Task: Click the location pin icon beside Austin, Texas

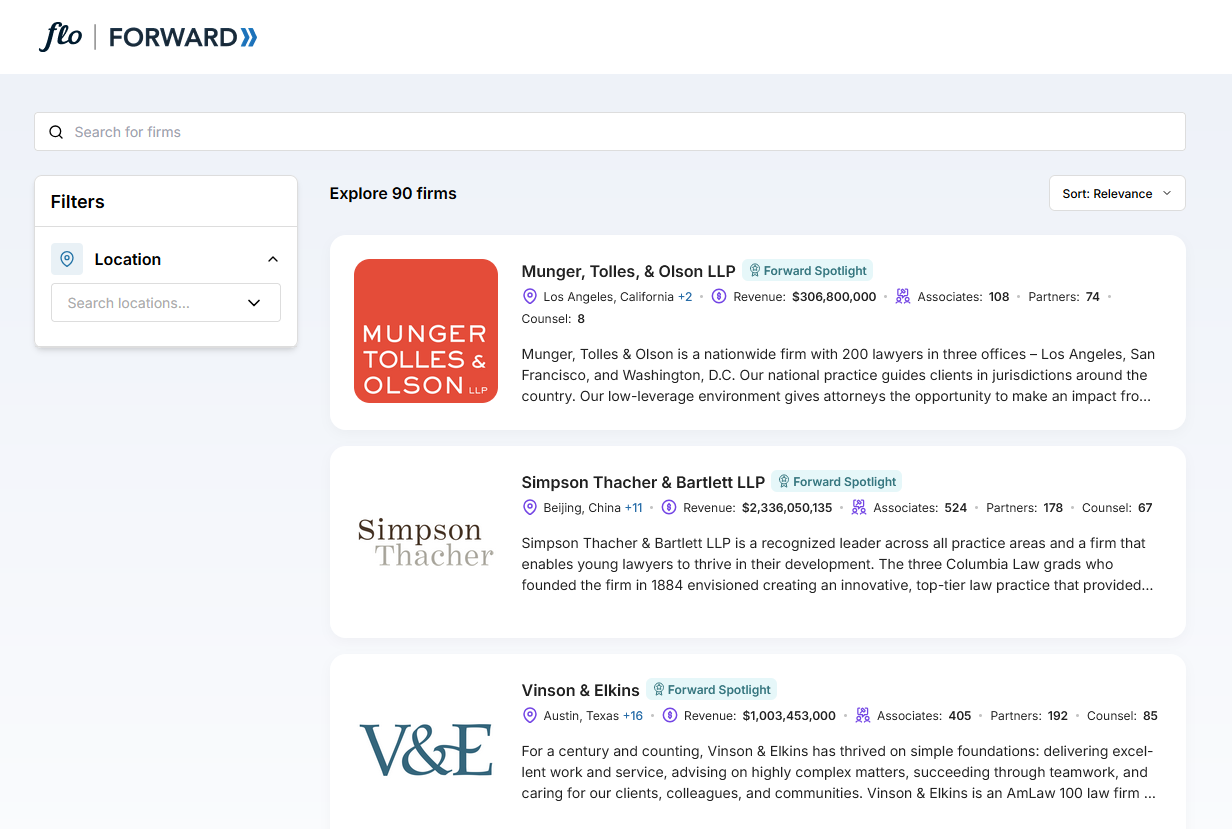Action: (530, 716)
